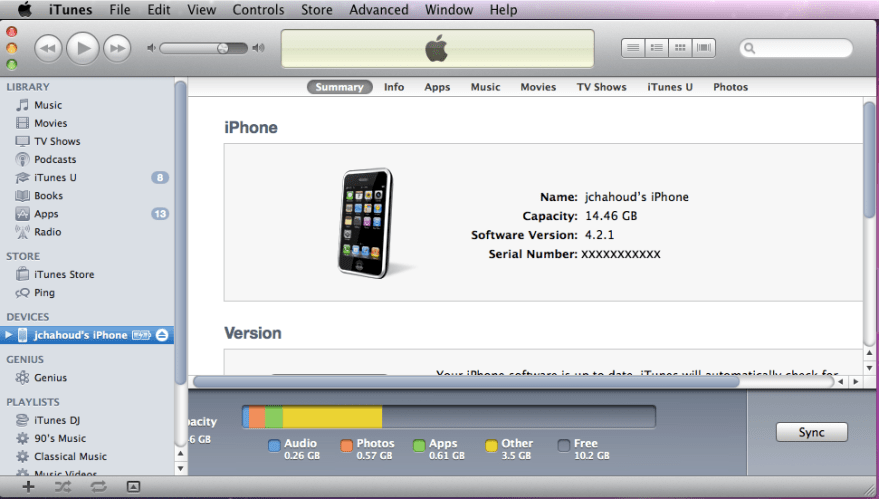879x499 pixels.
Task: Expand the jchahoud's iPhone disclosure triangle
Action: [9, 335]
